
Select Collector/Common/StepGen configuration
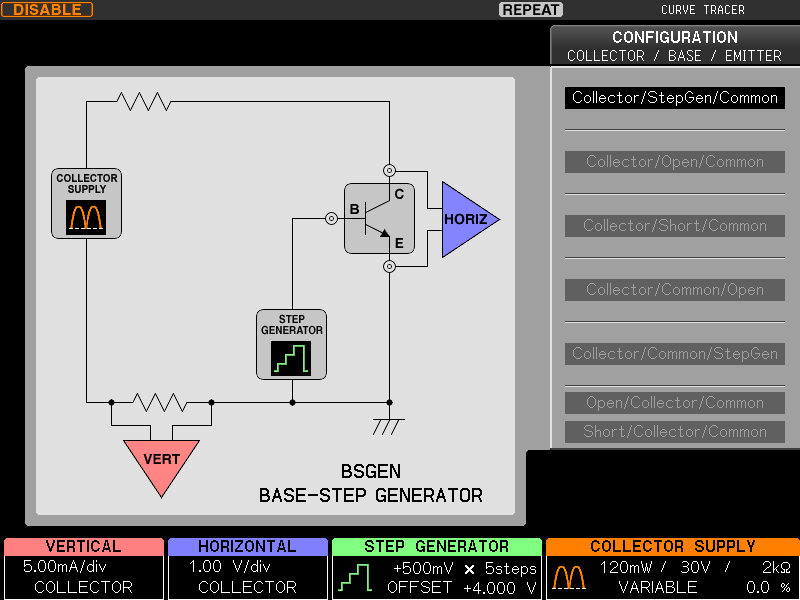pyautogui.click(x=674, y=354)
